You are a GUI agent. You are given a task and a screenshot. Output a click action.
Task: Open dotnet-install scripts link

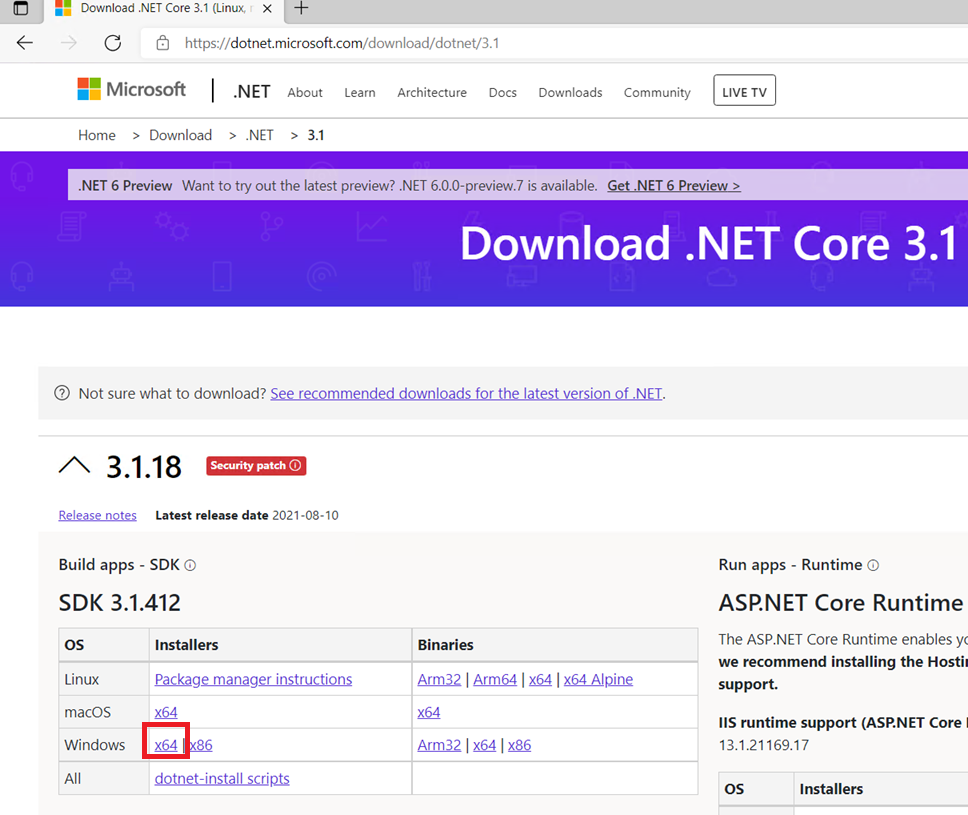(222, 778)
